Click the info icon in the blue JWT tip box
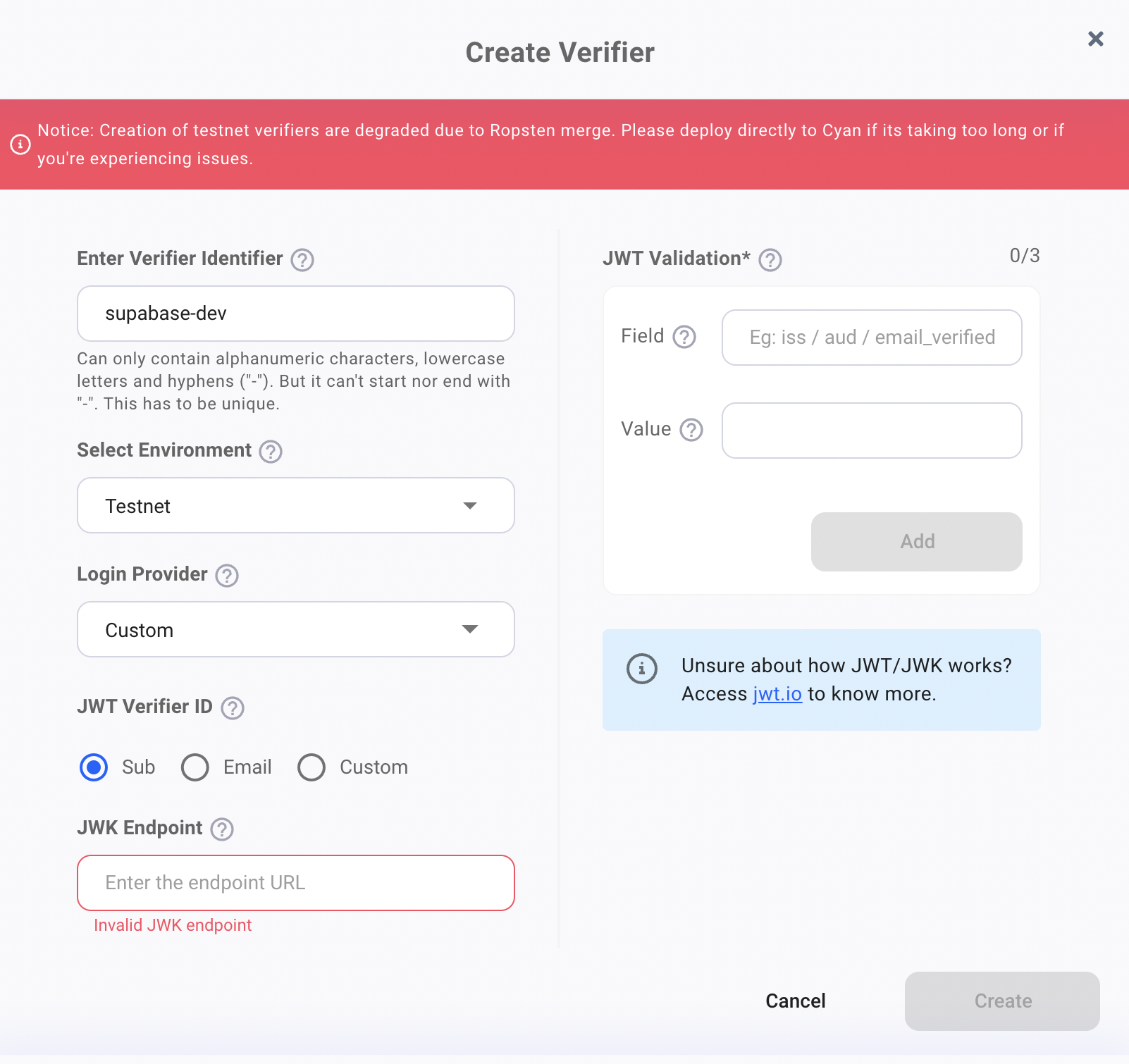The width and height of the screenshot is (1129, 1064). click(641, 669)
